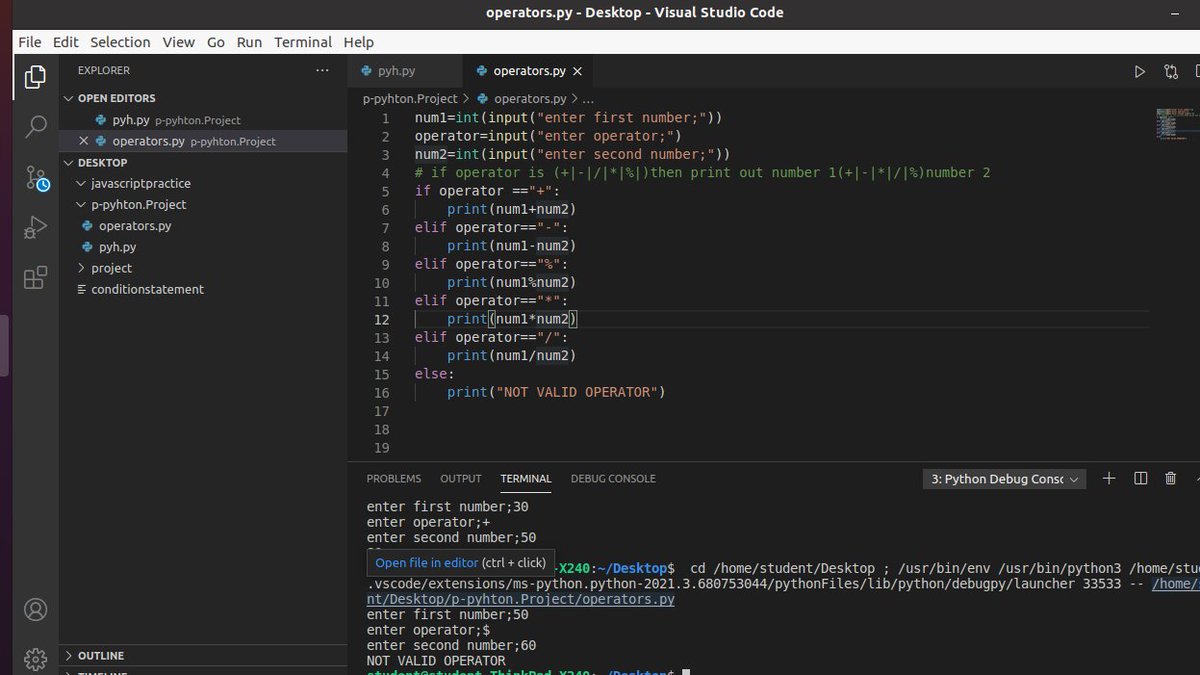
Task: Create a new terminal with plus icon
Action: [x=1108, y=479]
